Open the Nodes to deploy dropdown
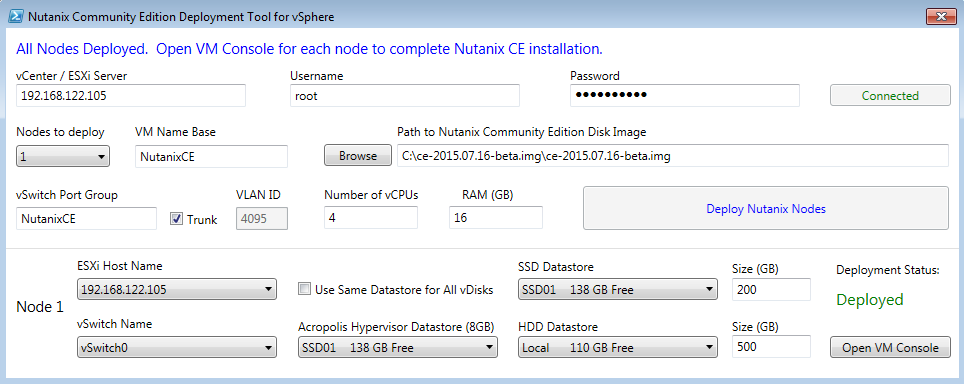This screenshot has height=384, width=964. 63,156
